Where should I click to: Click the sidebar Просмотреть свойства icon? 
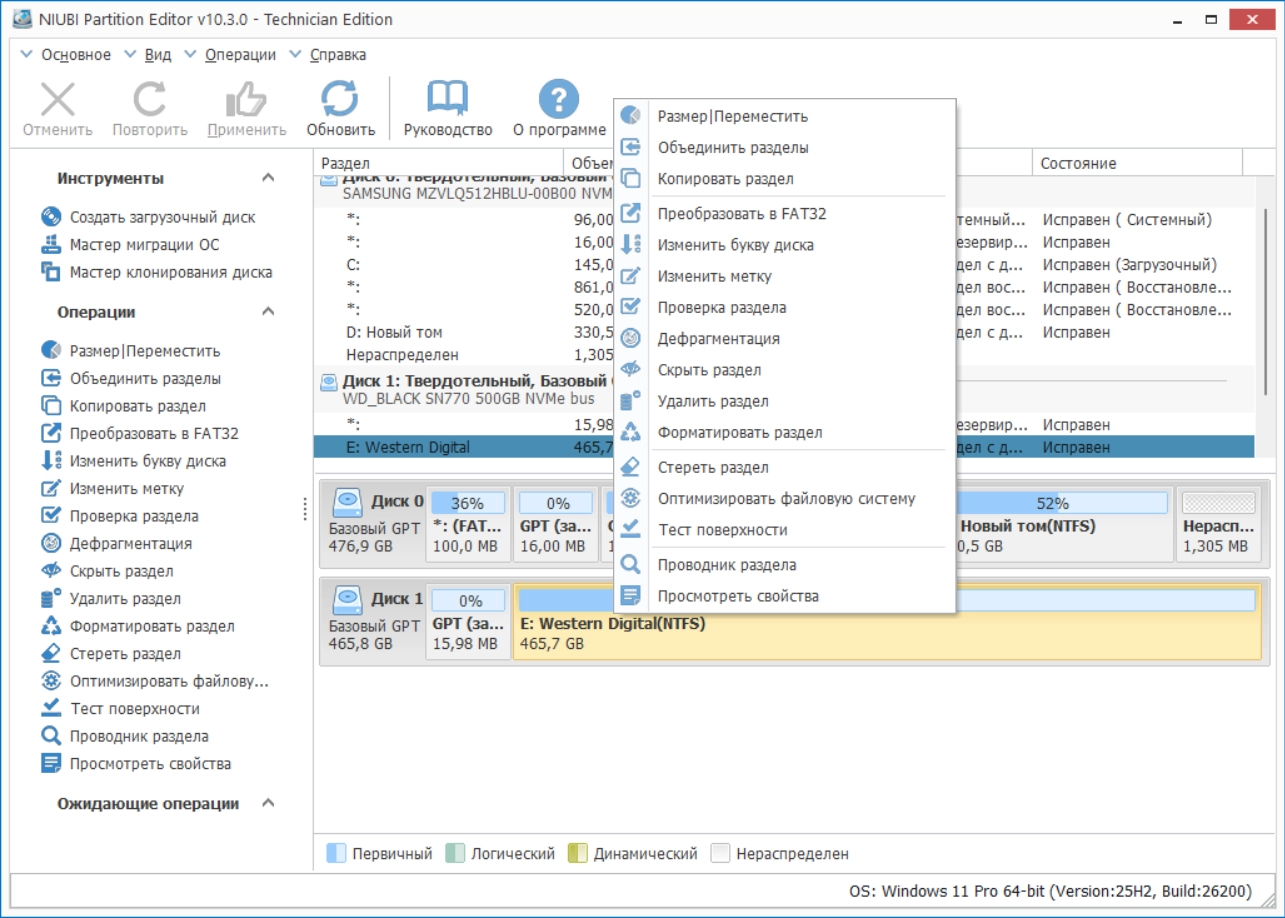click(x=51, y=764)
